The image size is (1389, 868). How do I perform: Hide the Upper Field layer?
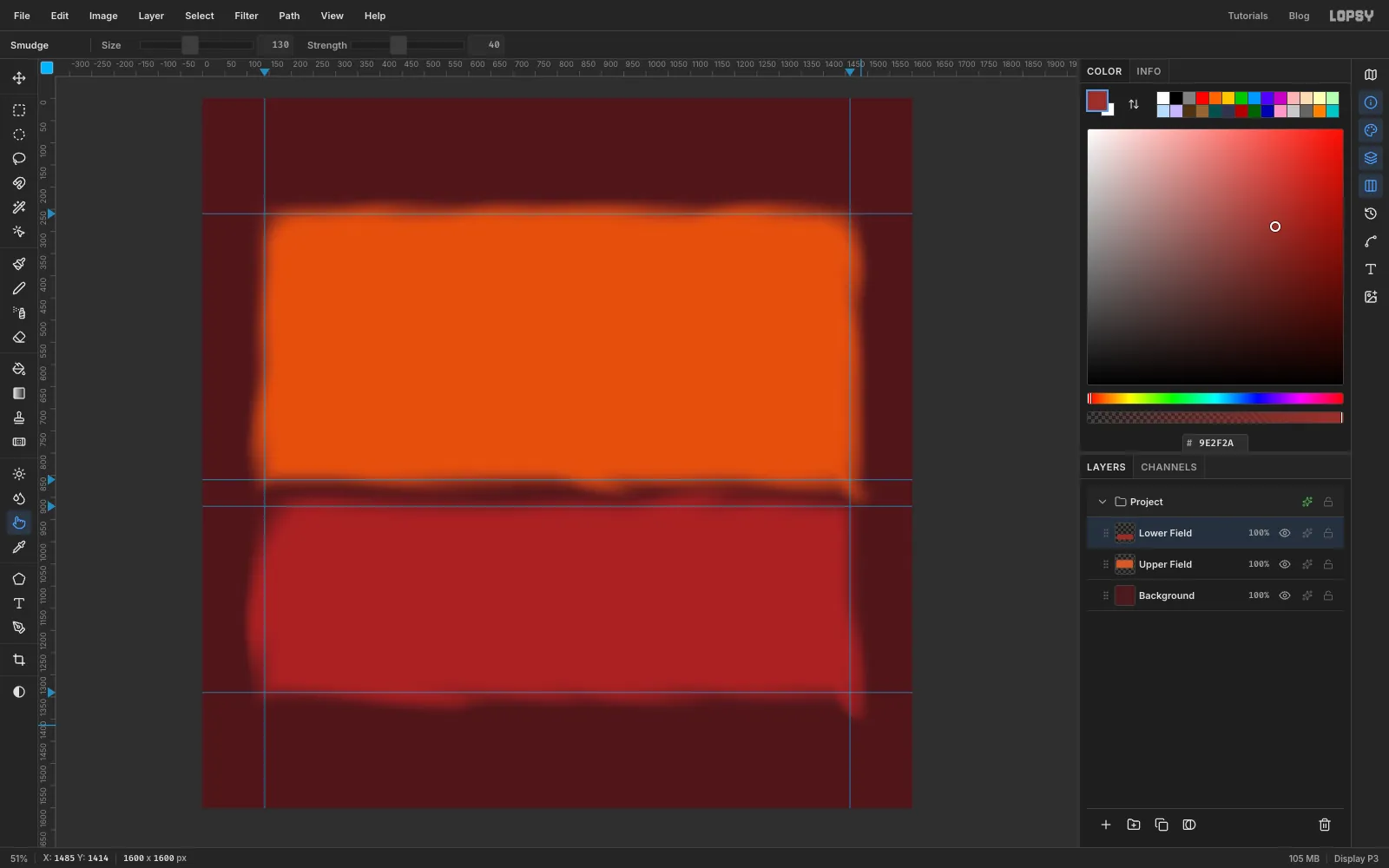pyautogui.click(x=1285, y=564)
